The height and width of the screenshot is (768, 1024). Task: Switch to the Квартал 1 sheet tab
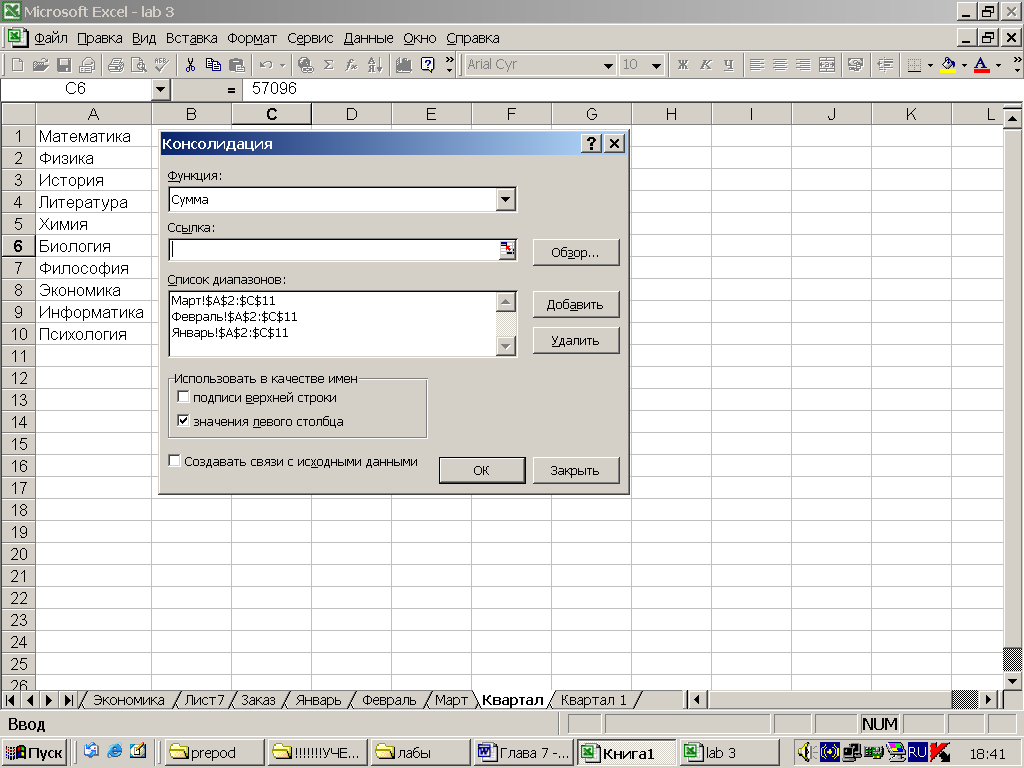point(593,700)
